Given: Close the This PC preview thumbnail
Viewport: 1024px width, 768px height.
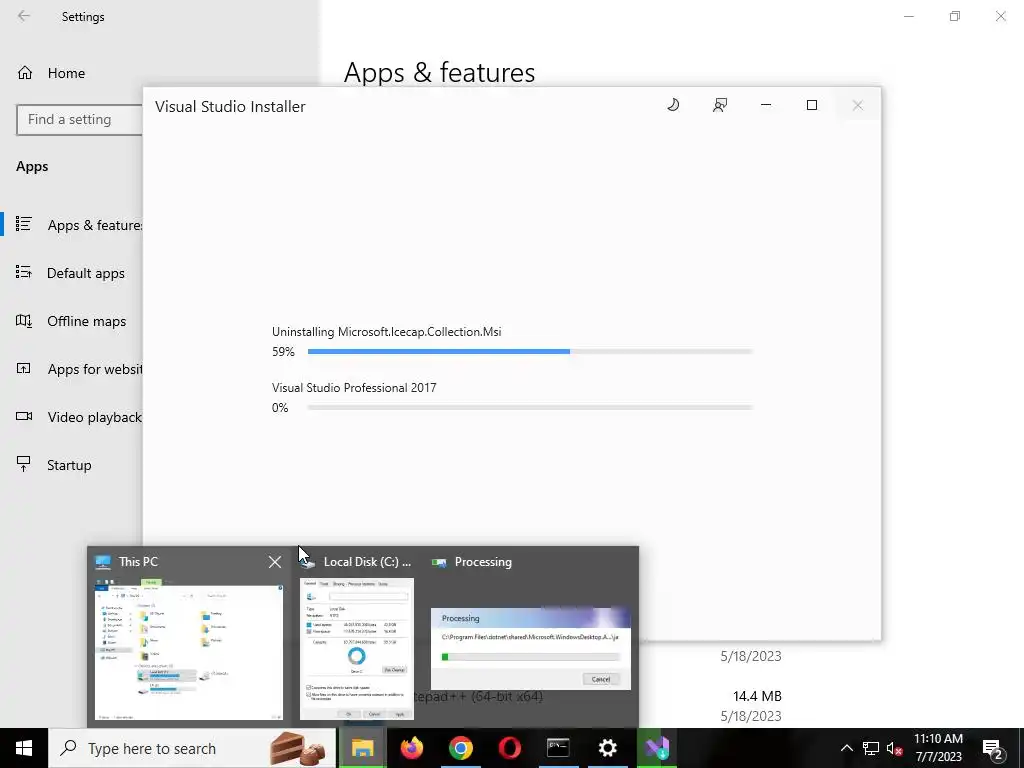Looking at the screenshot, I should pos(275,562).
